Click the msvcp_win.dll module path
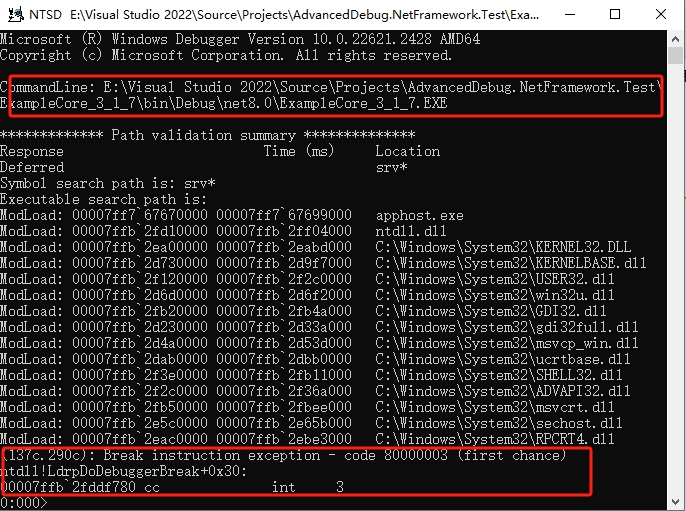The width and height of the screenshot is (686, 511). [x=507, y=343]
